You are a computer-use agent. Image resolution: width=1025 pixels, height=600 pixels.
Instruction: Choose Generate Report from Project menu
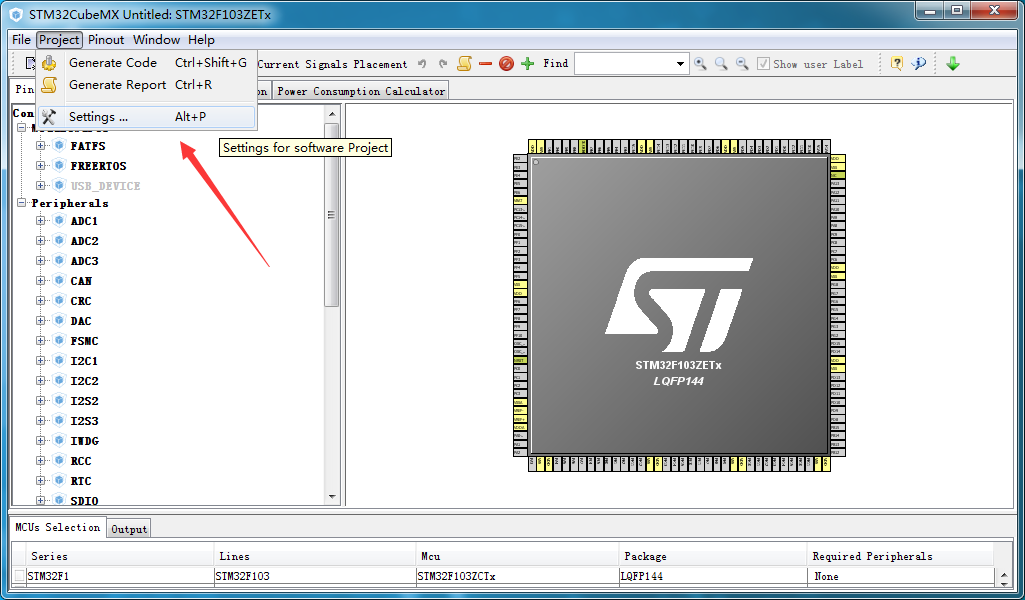coord(146,84)
